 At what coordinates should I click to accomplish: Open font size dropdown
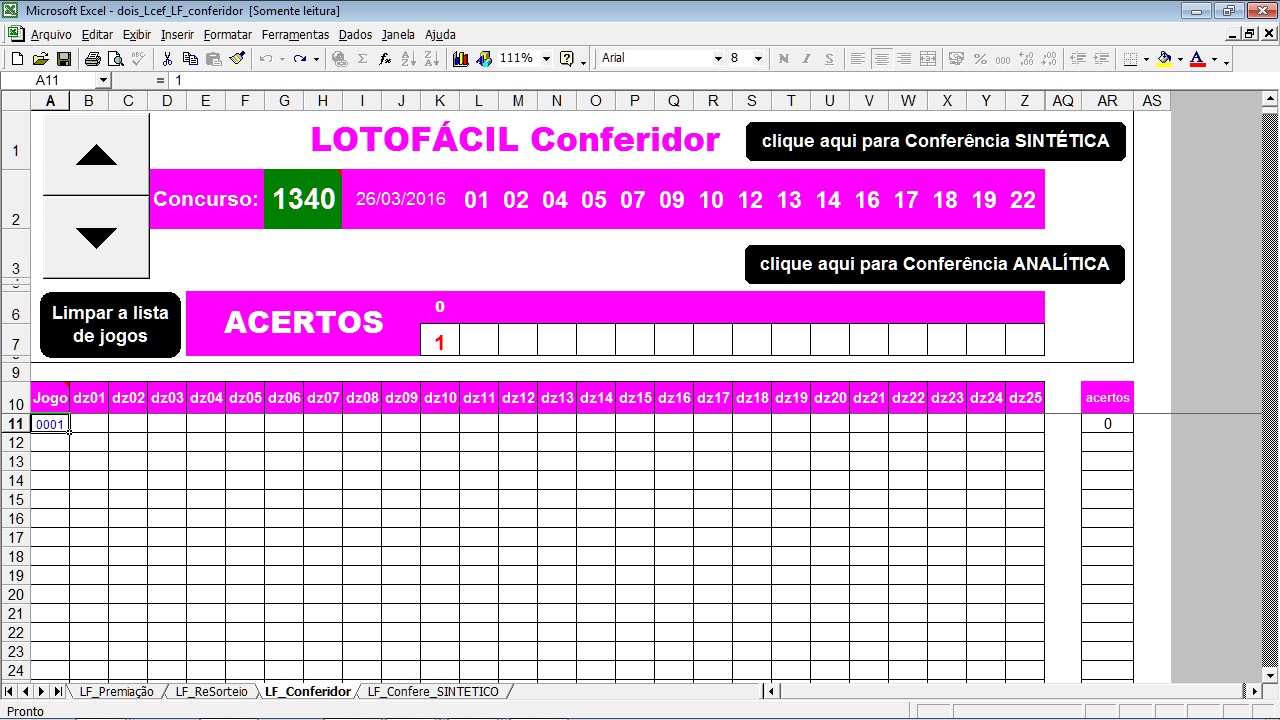coord(758,59)
